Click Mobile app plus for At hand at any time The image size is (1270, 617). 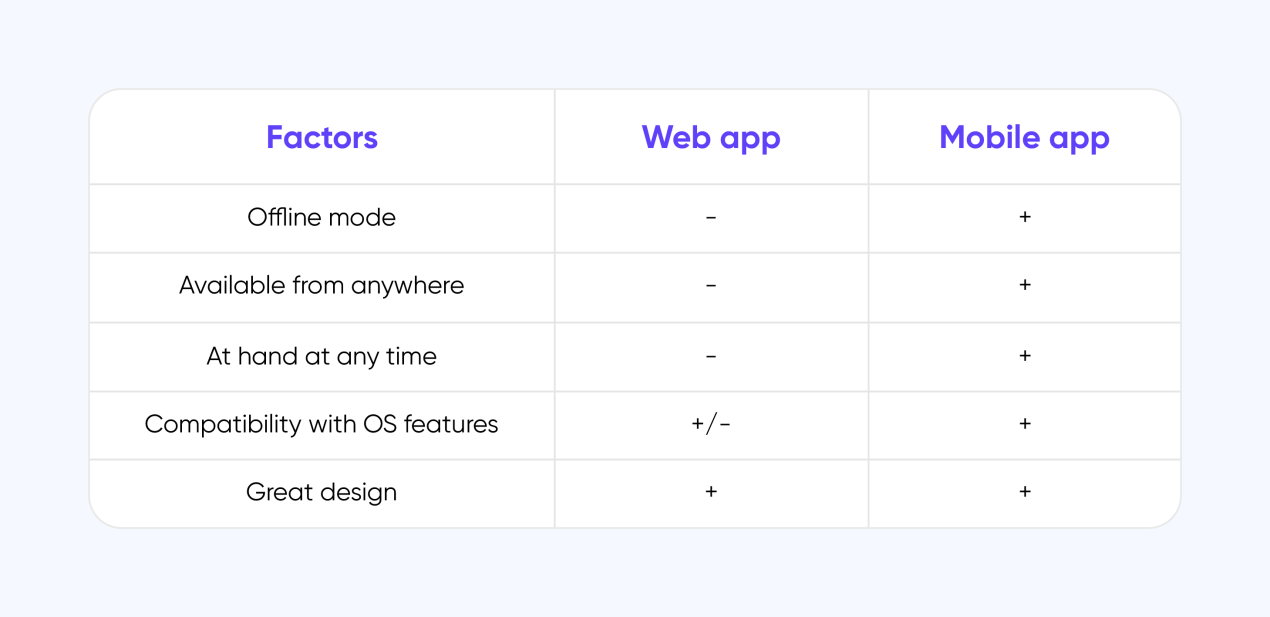(x=1025, y=355)
